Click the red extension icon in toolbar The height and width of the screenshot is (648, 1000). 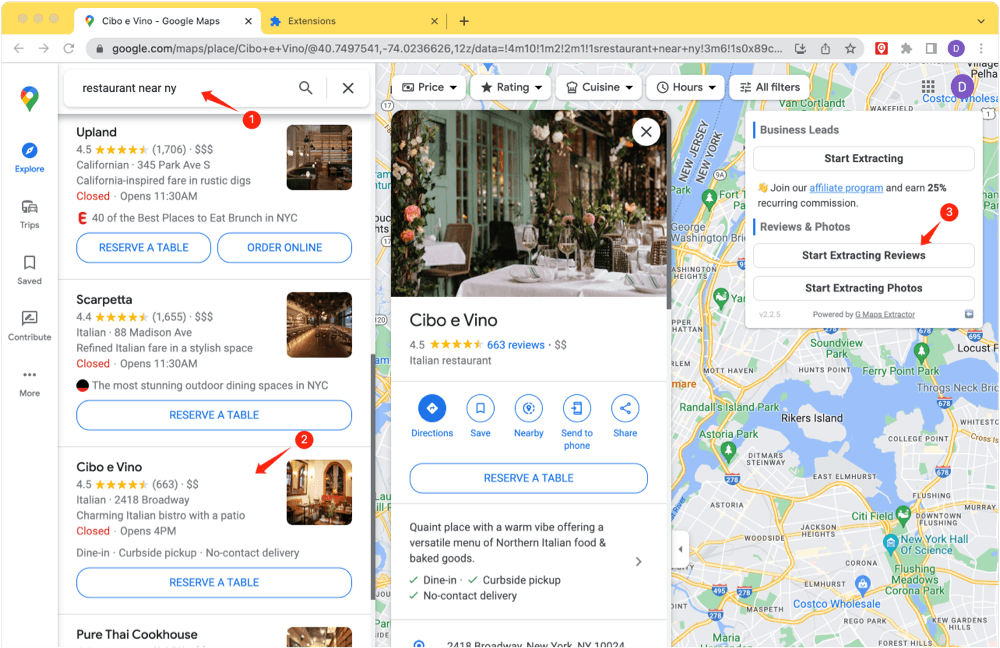(x=881, y=48)
